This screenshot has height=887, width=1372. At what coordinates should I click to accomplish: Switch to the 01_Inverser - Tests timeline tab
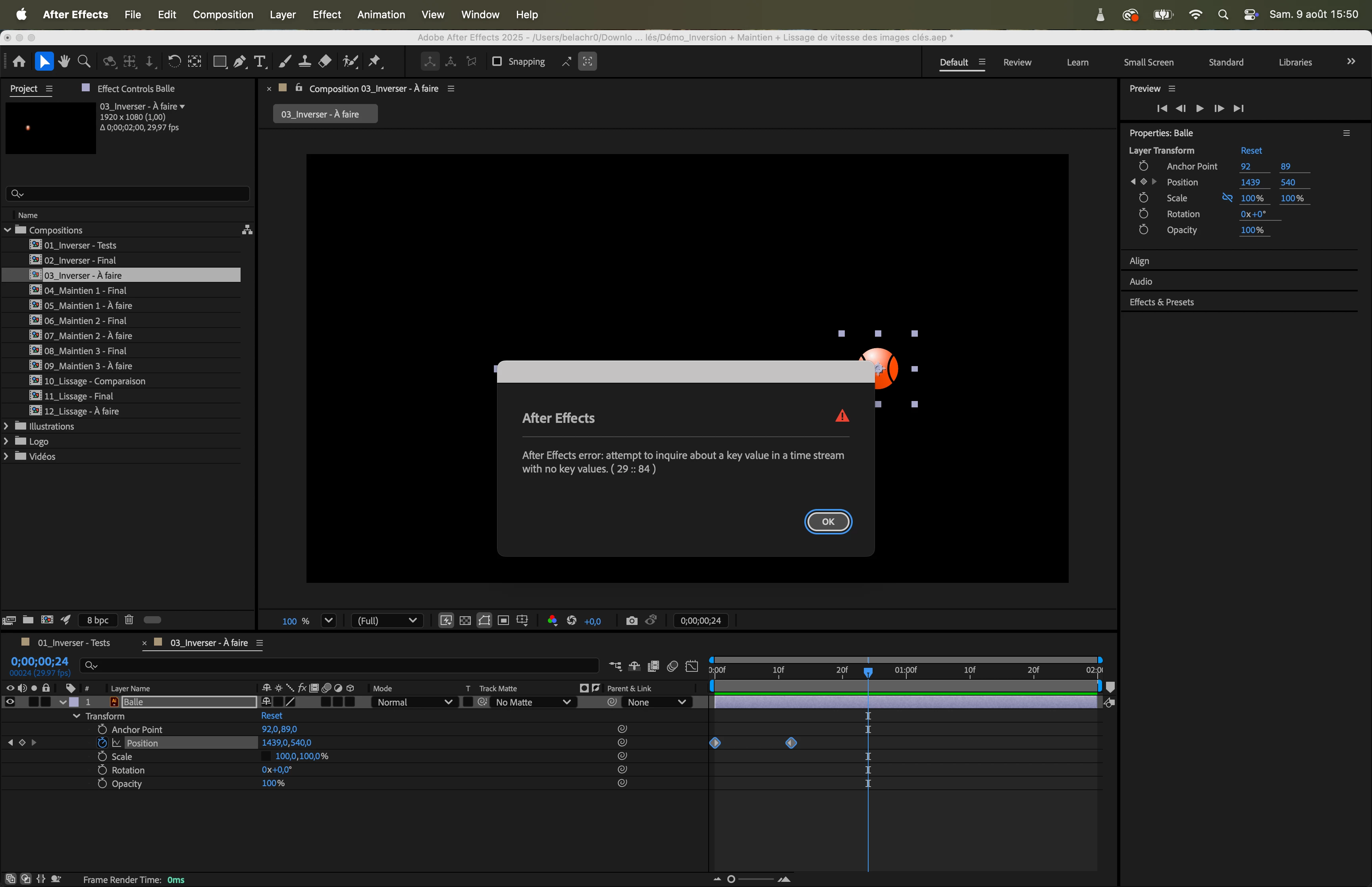(74, 643)
